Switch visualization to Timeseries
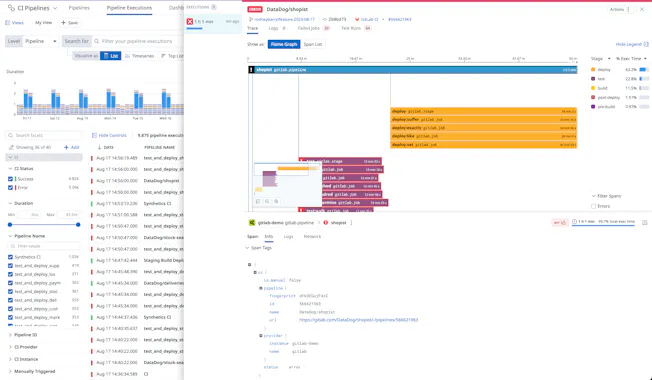 tap(139, 56)
